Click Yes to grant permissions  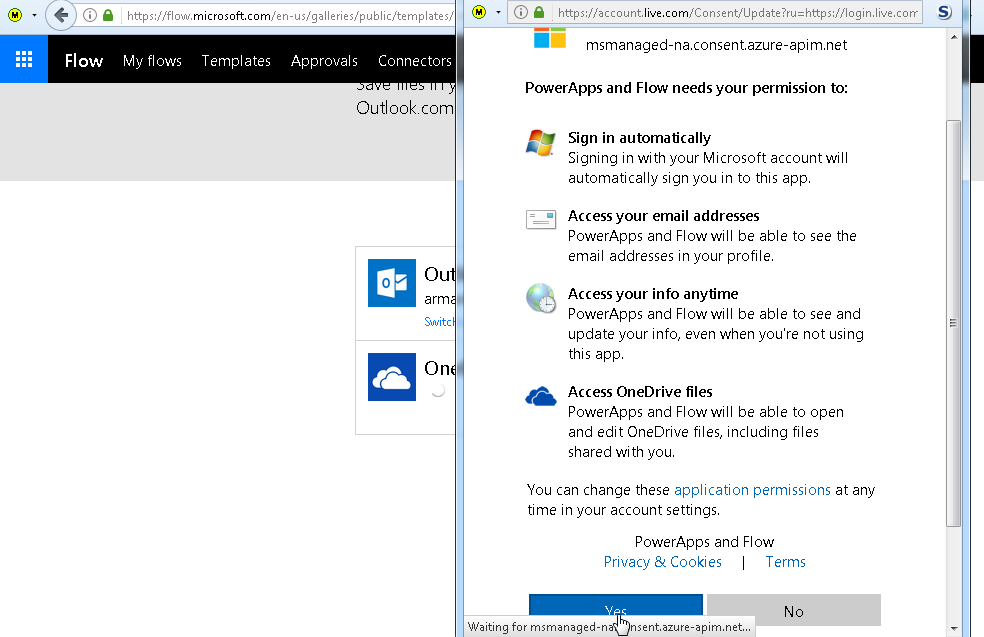(x=615, y=611)
